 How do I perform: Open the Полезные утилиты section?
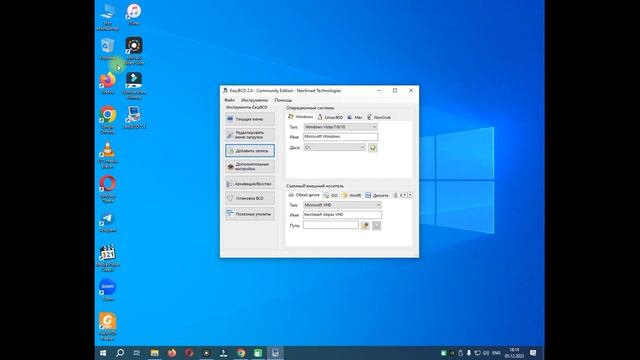pyautogui.click(x=250, y=214)
